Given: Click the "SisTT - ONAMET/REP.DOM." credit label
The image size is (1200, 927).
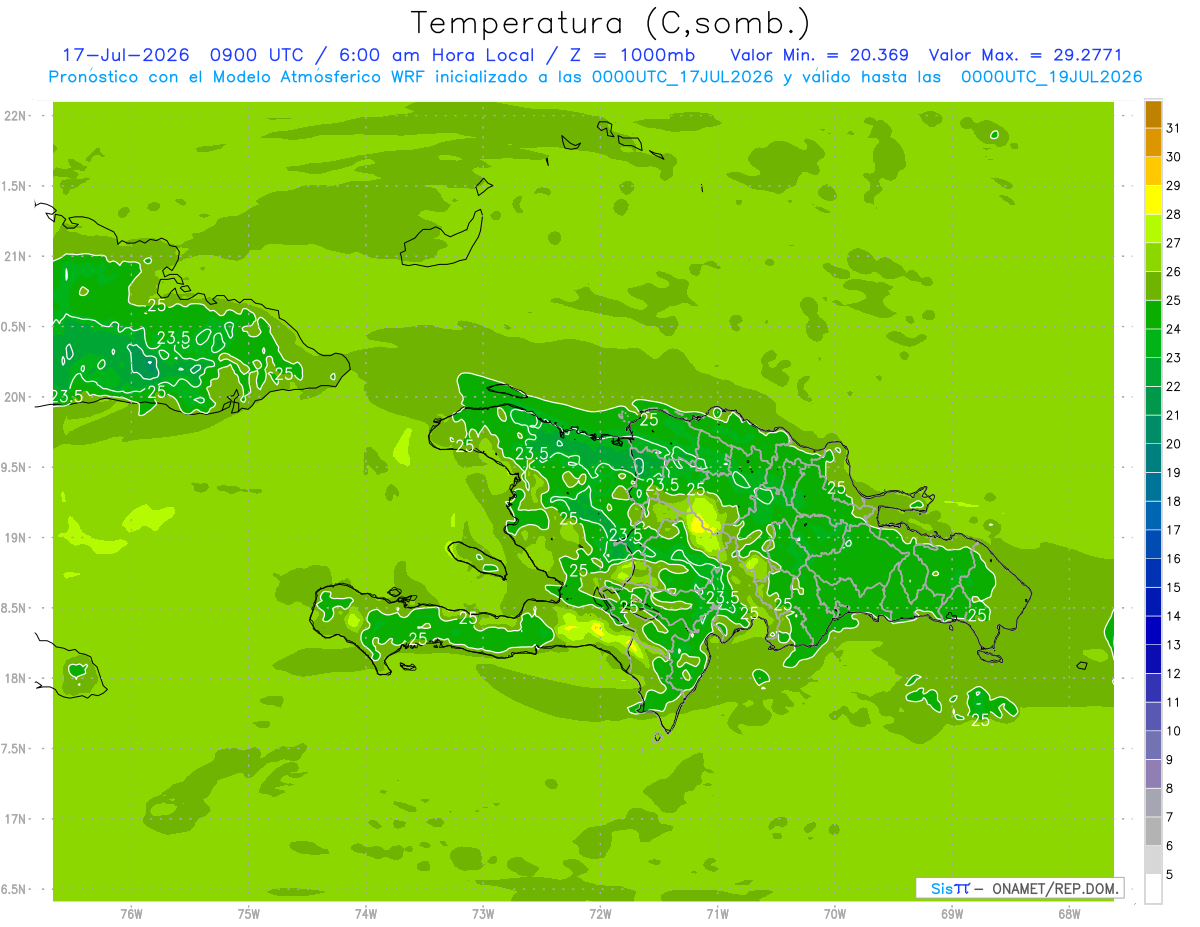Looking at the screenshot, I should [x=1019, y=888].
